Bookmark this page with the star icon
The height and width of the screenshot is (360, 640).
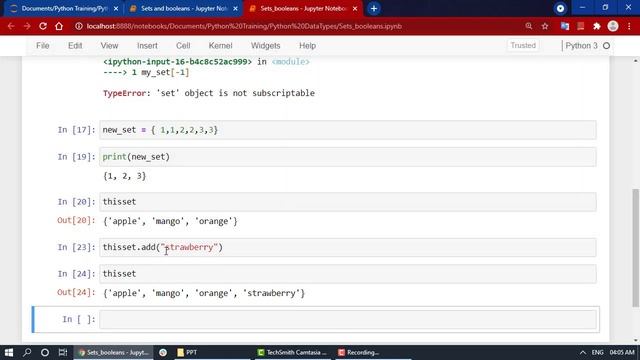point(545,26)
